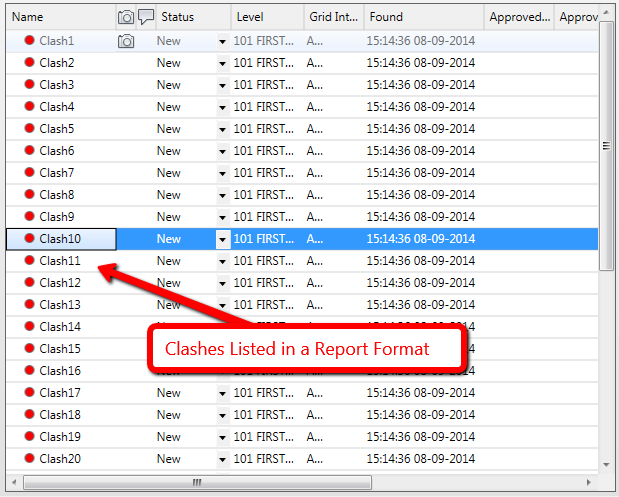This screenshot has width=619, height=497.
Task: Click the red status dot of Clash17
Action: [x=29, y=392]
